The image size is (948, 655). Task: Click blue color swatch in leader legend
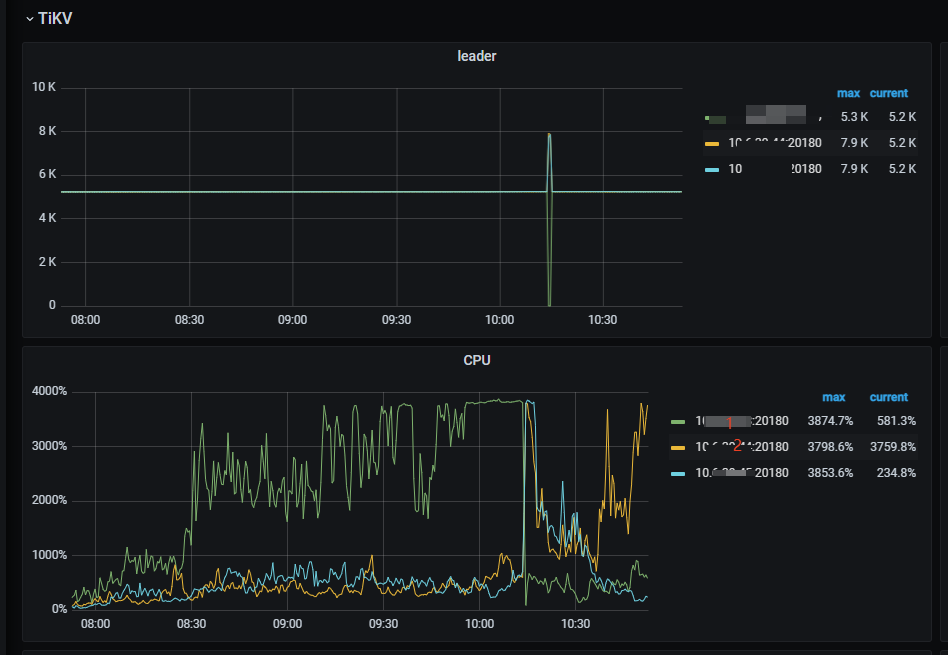pyautogui.click(x=712, y=169)
